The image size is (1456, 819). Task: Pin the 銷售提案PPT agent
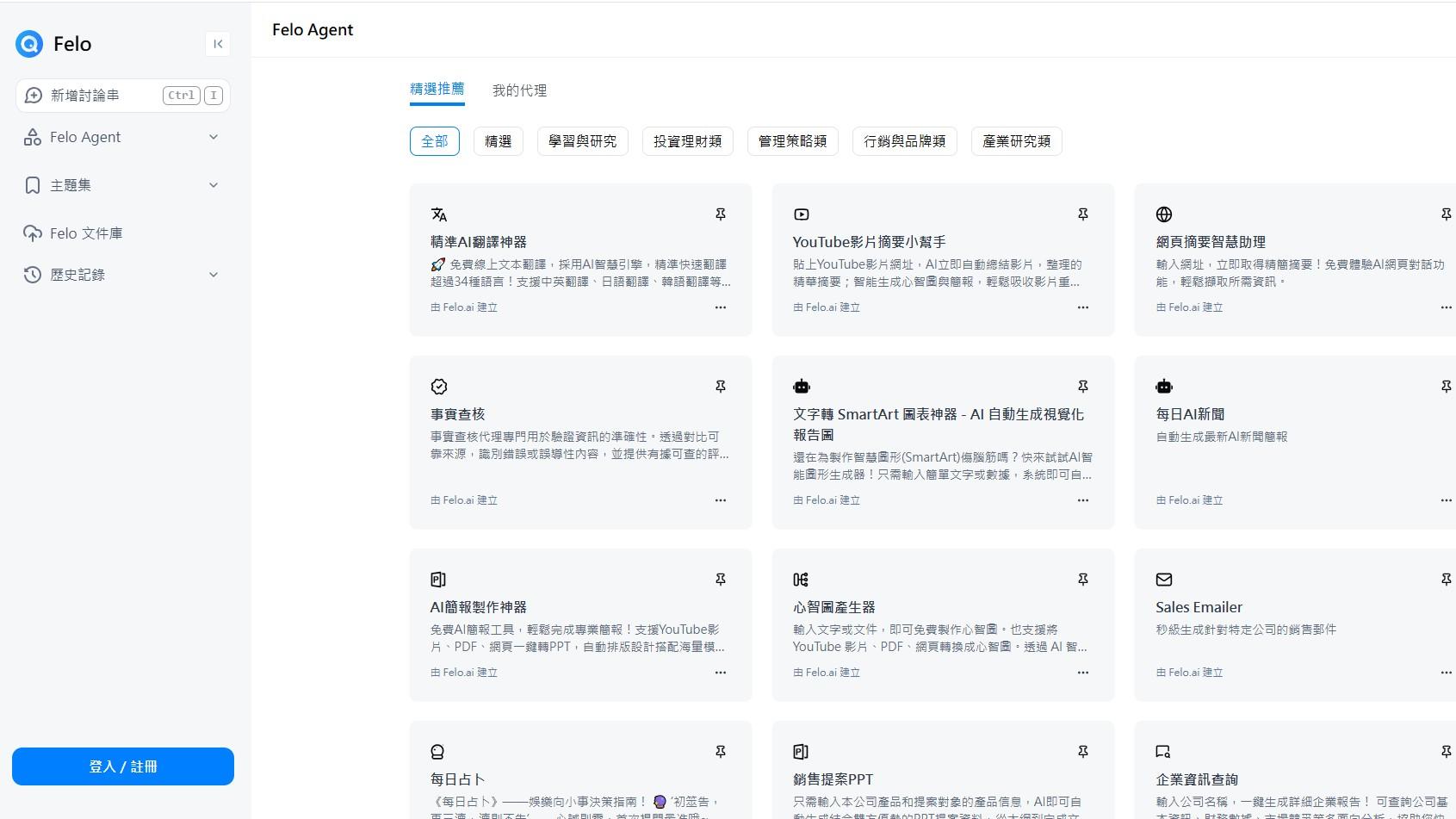[x=1083, y=752]
